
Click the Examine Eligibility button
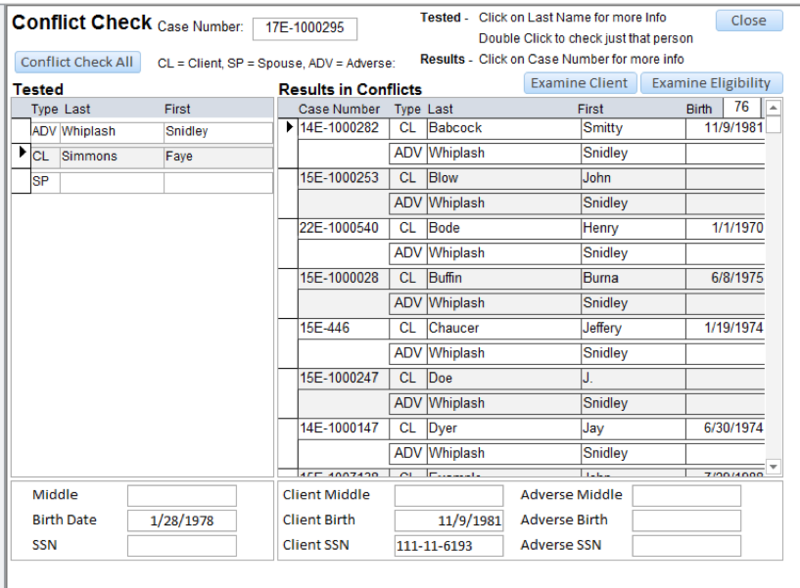711,82
